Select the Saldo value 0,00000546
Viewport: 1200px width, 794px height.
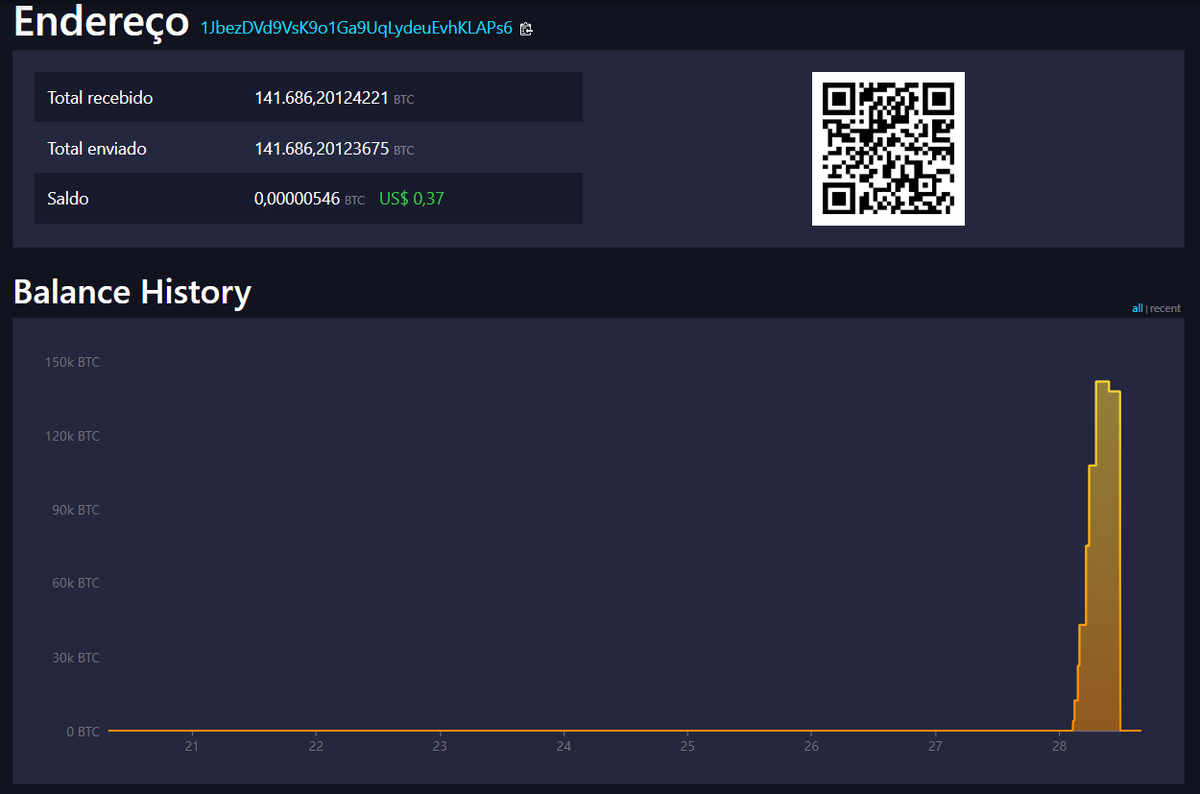(297, 199)
